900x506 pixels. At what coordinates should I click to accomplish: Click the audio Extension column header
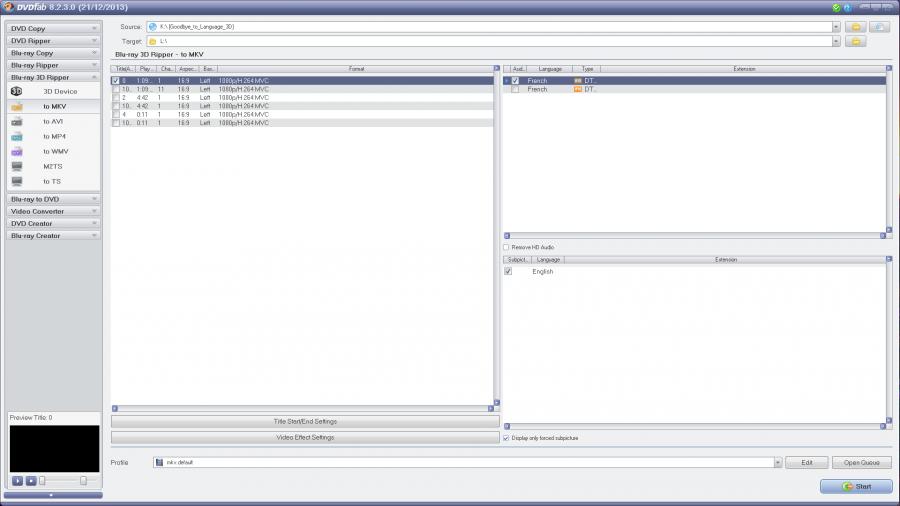(743, 69)
